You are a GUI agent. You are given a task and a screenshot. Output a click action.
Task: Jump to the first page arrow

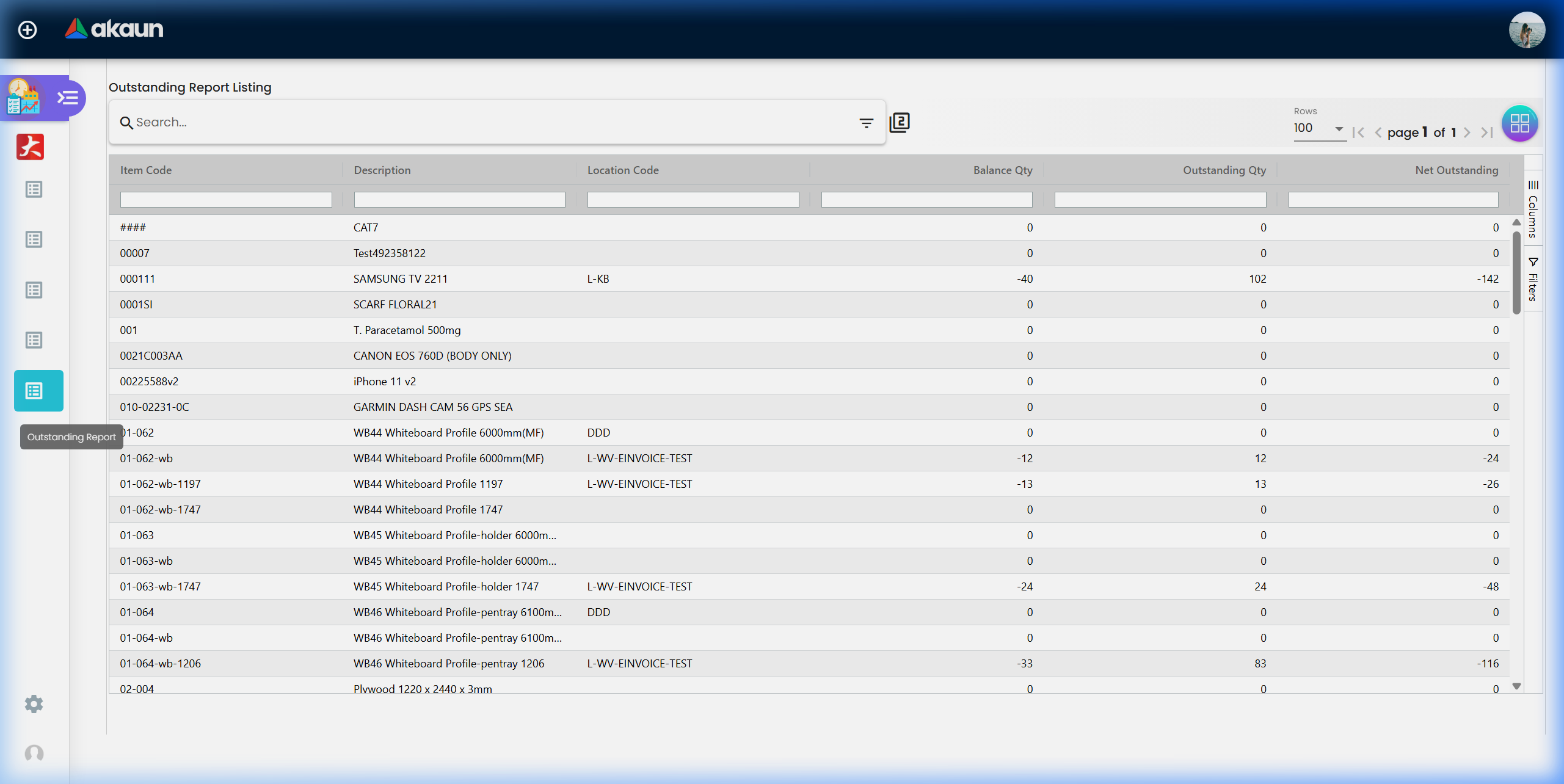pyautogui.click(x=1358, y=132)
